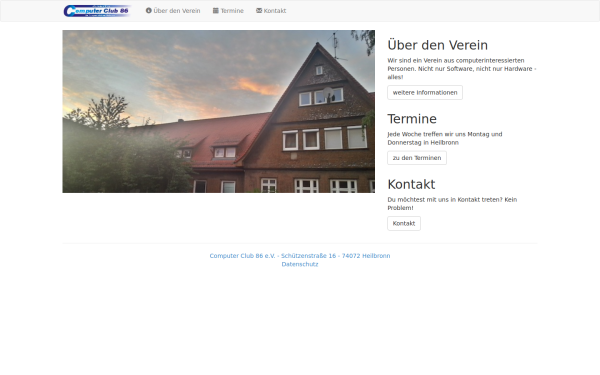Viewport: 600px width, 375px height.
Task: Click the horizontal divider above the footer
Action: click(x=300, y=243)
